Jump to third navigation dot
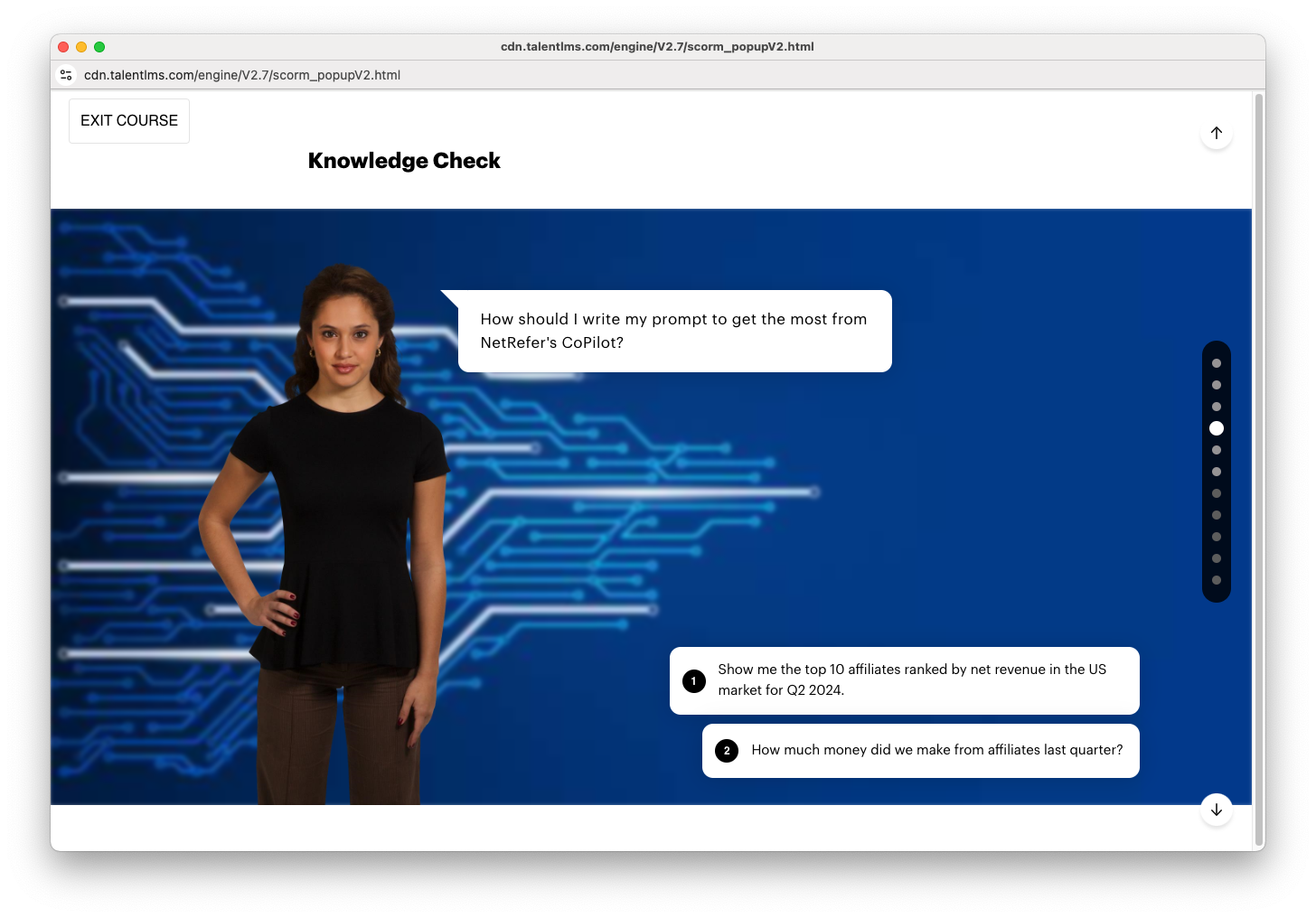This screenshot has height=918, width=1316. tap(1217, 407)
